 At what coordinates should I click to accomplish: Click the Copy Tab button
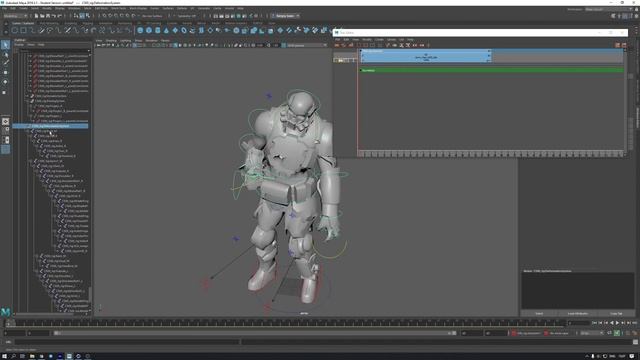click(x=616, y=313)
